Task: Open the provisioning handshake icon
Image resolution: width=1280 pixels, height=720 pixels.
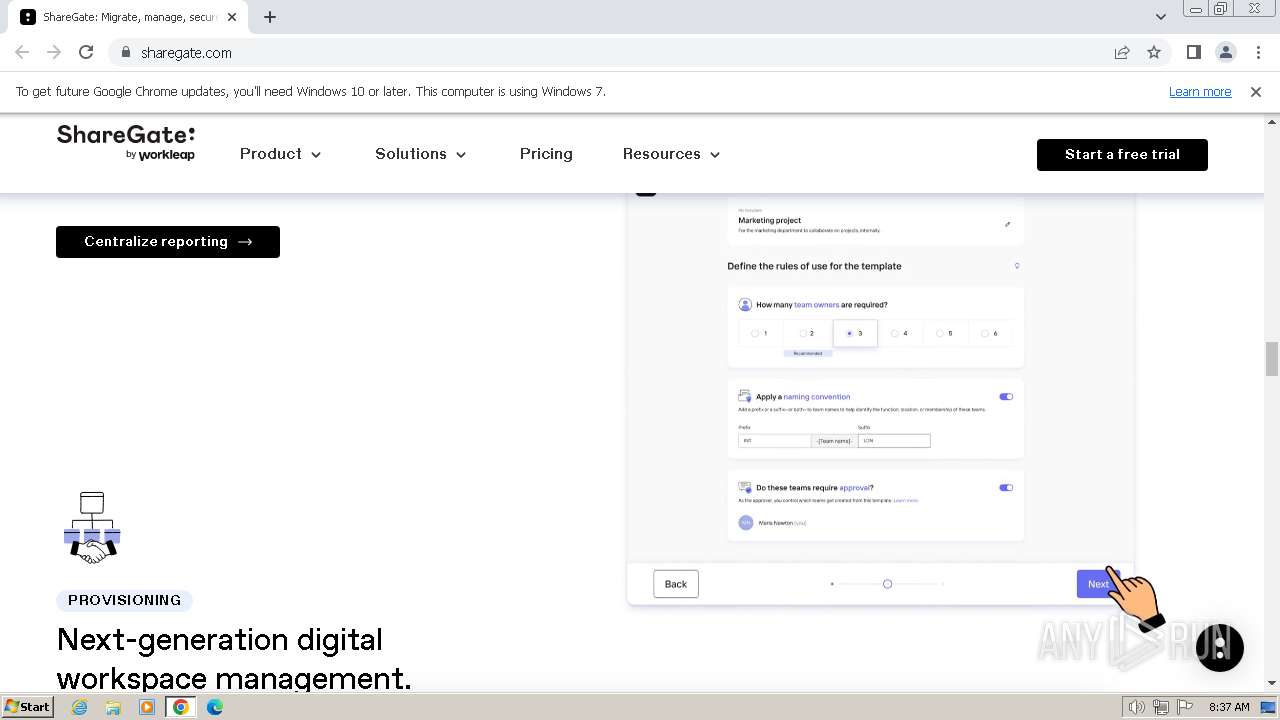Action: 92,528
